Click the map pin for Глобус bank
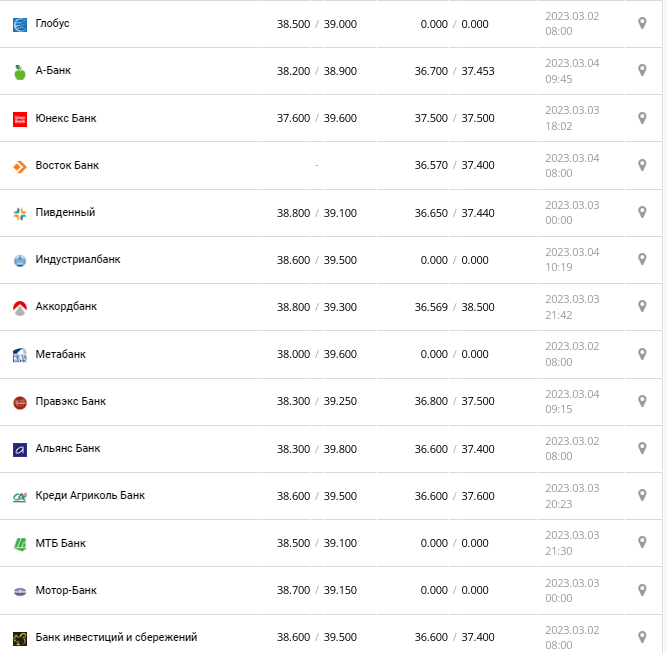This screenshot has height=653, width=667. click(x=642, y=23)
